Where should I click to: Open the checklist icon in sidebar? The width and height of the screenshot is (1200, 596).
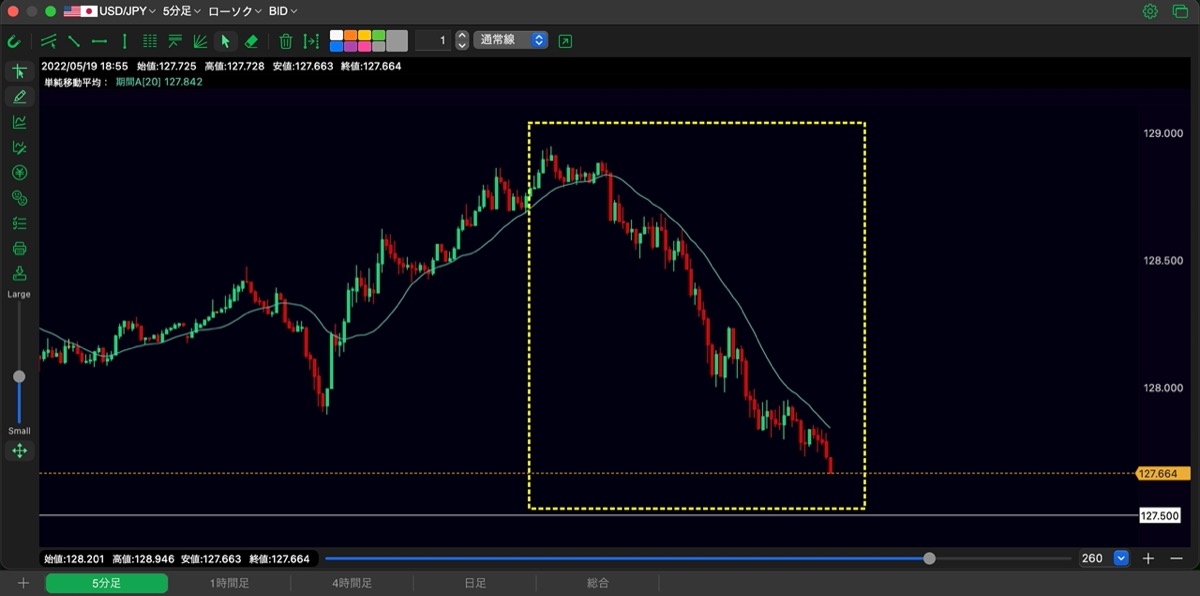pyautogui.click(x=19, y=223)
